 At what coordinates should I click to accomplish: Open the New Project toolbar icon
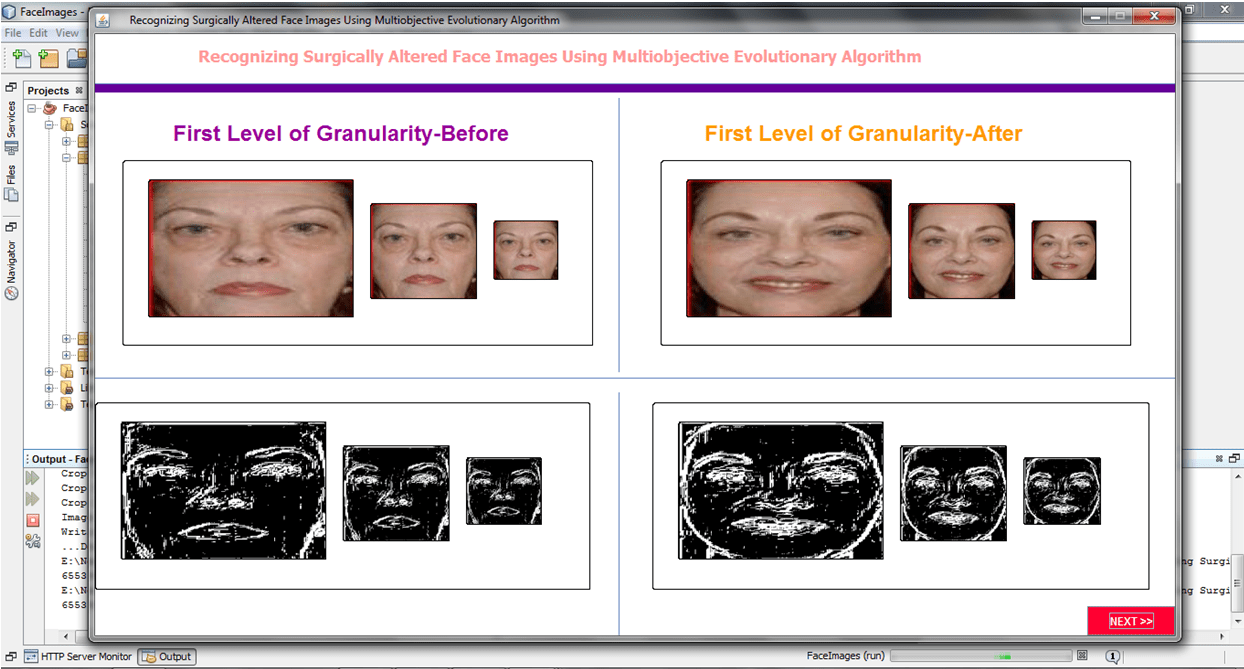[48, 58]
